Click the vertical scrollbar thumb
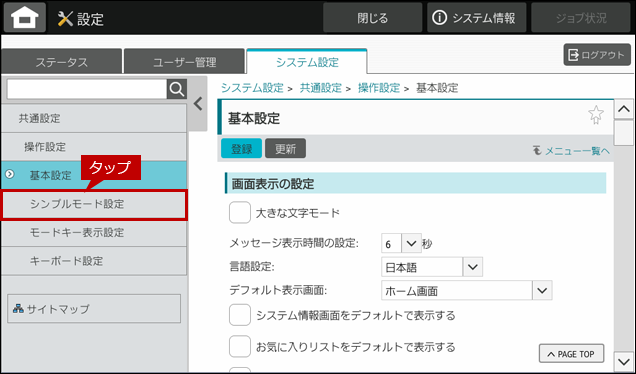The height and width of the screenshot is (374, 636). [624, 133]
